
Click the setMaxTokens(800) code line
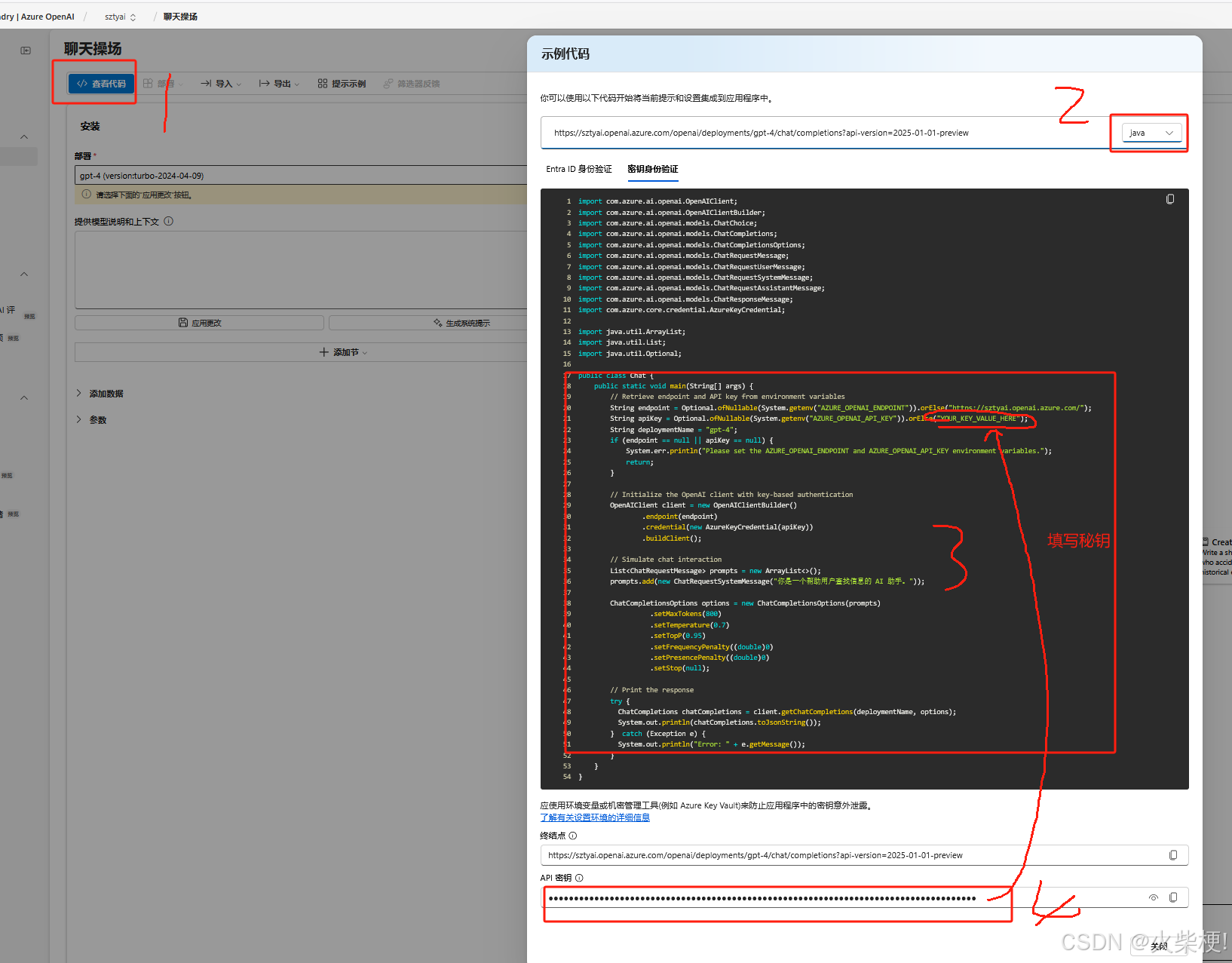coord(685,614)
